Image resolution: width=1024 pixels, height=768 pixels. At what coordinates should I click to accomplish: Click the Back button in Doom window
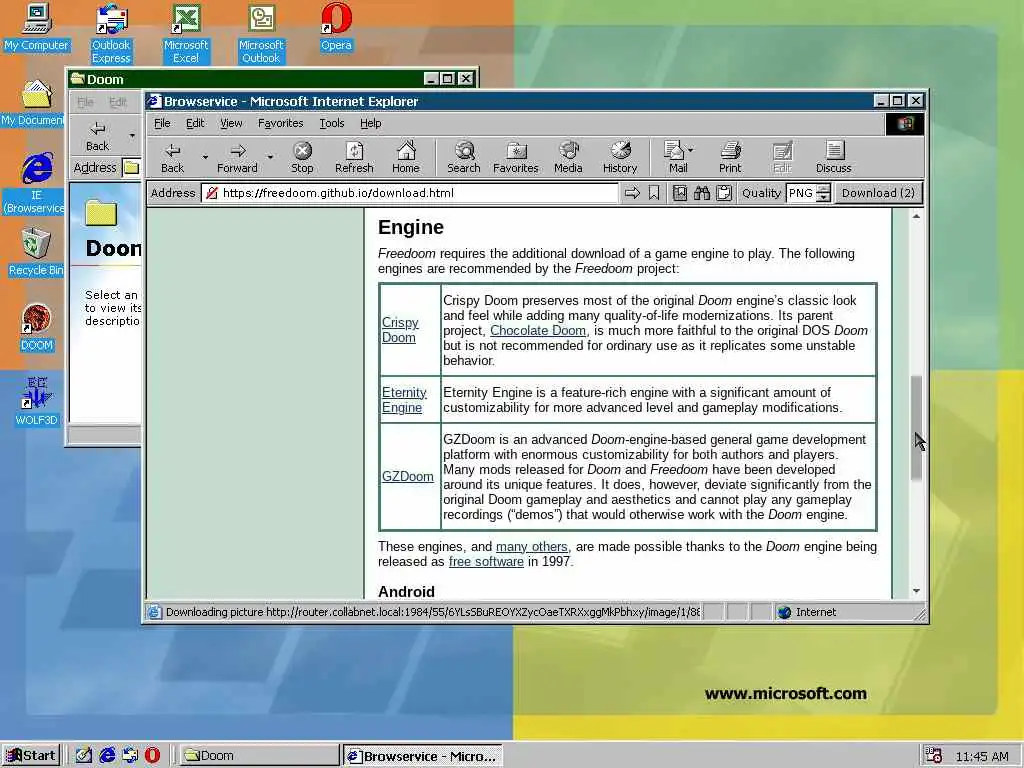97,136
